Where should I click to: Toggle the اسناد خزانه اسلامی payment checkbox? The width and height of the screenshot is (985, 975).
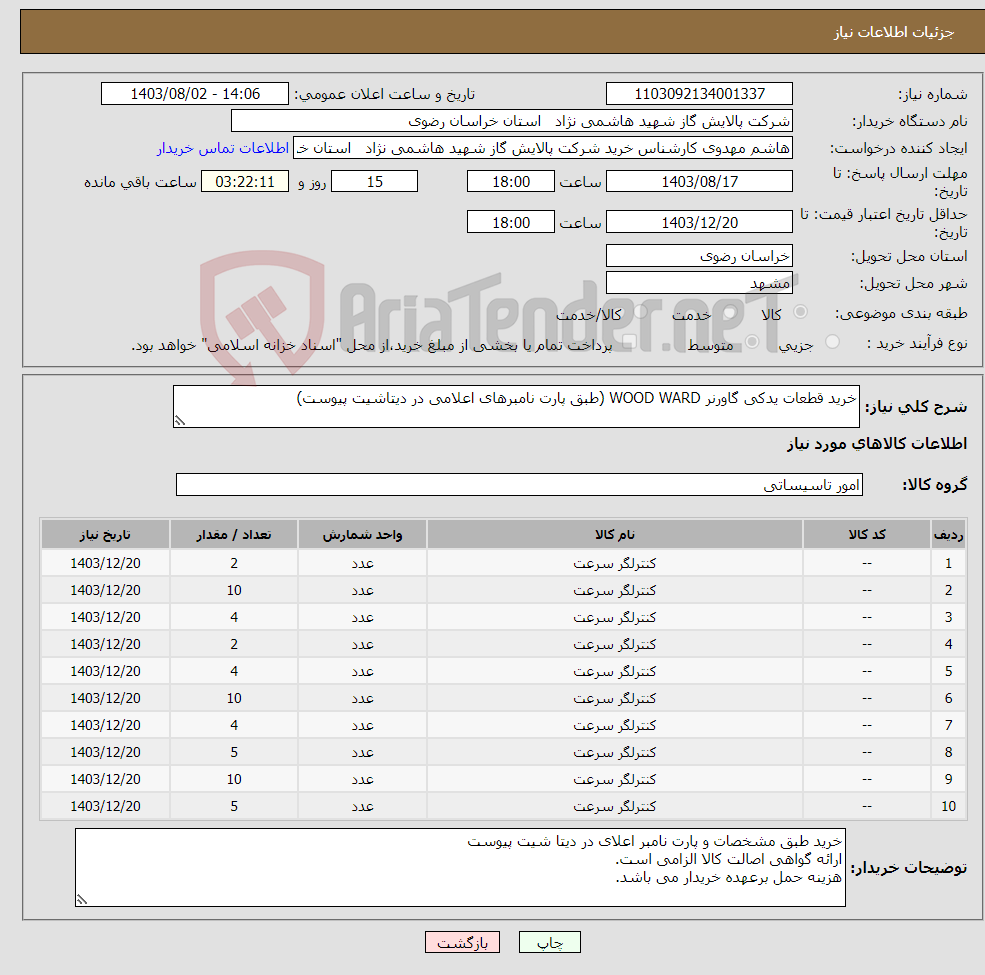pyautogui.click(x=629, y=341)
